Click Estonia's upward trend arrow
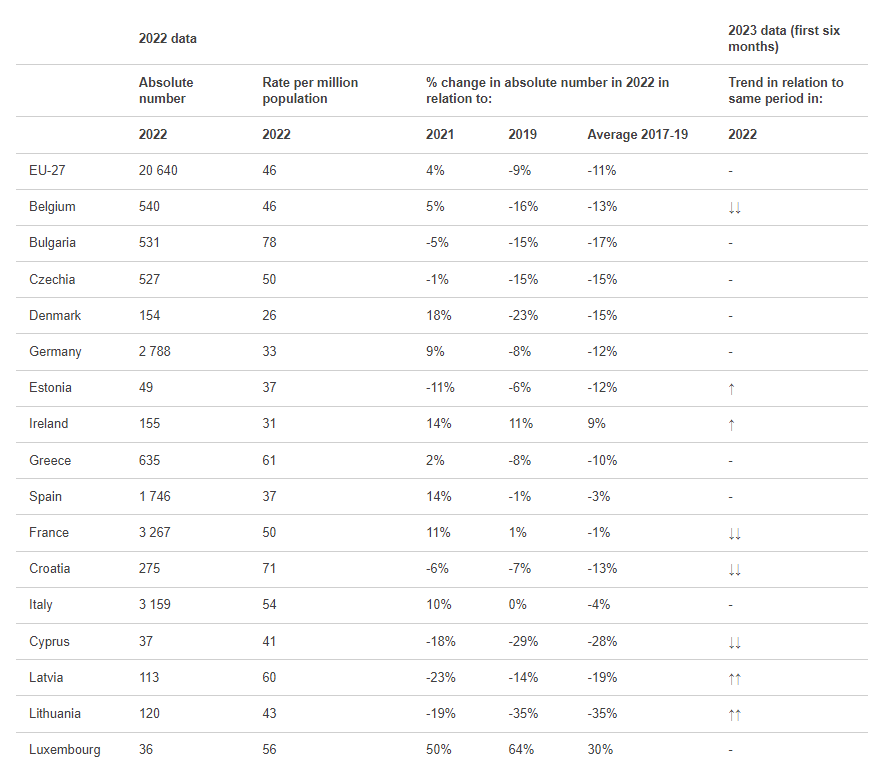The height and width of the screenshot is (772, 894). 732,388
